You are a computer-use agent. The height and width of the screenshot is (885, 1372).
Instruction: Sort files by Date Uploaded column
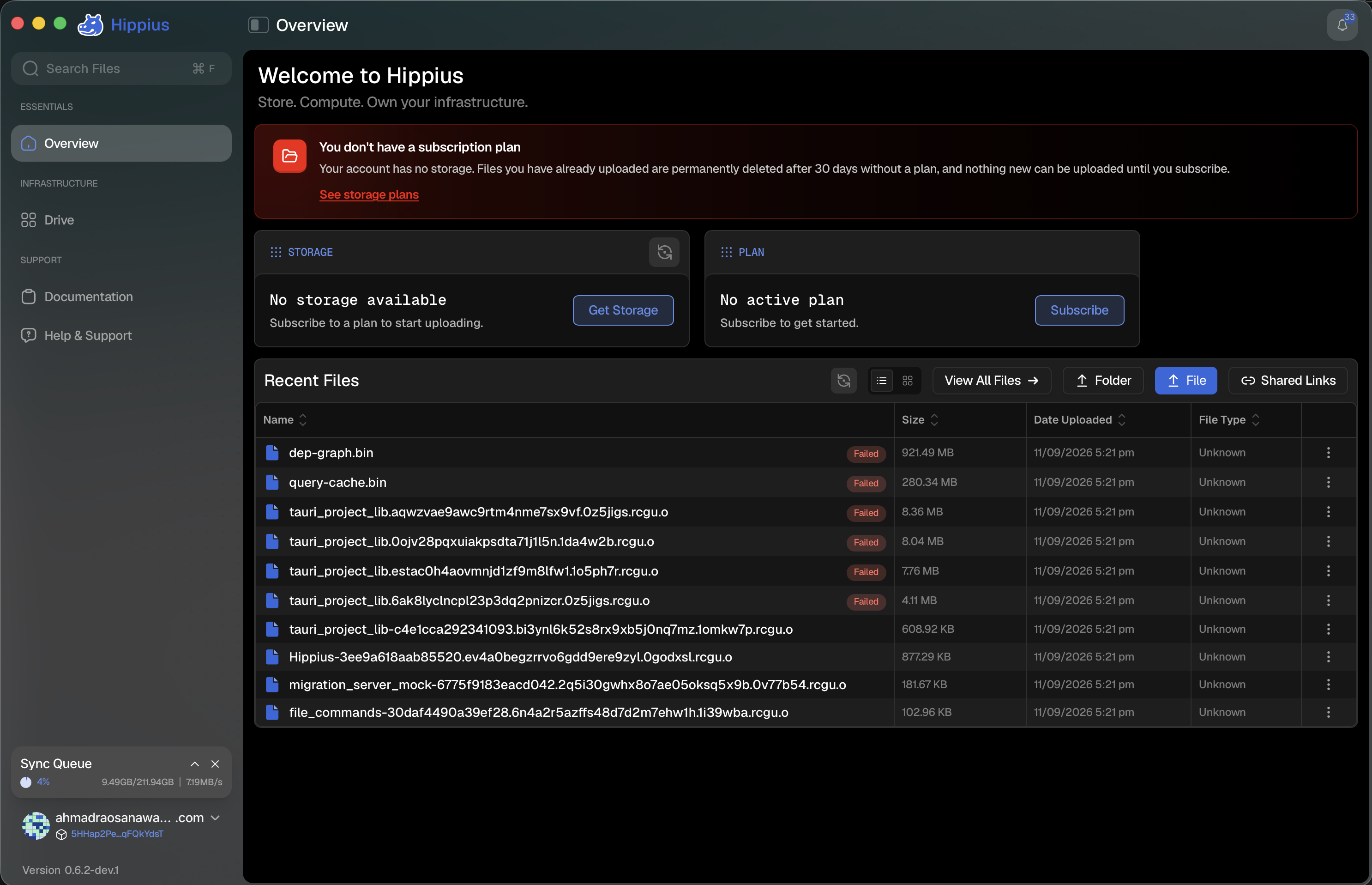[x=1079, y=420]
